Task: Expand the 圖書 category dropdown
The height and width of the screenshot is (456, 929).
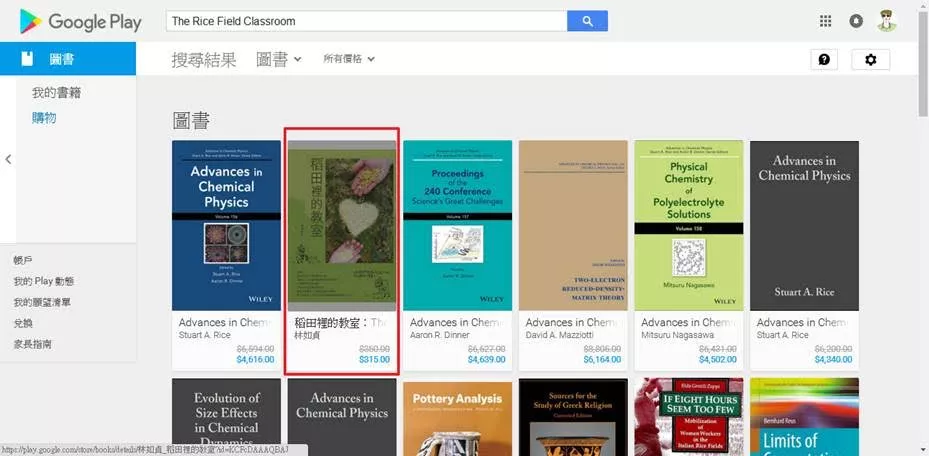Action: (278, 59)
